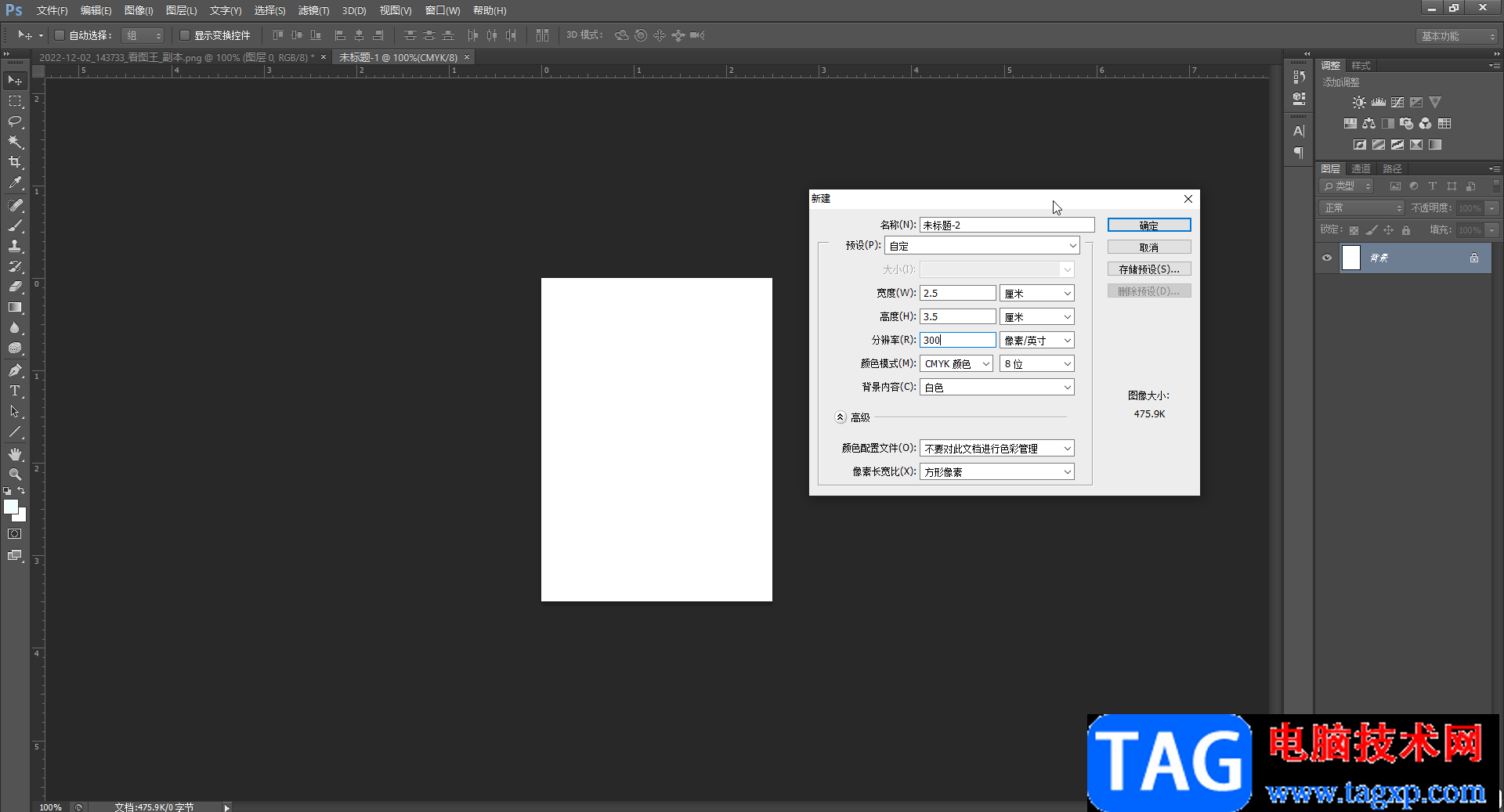This screenshot has width=1504, height=812.
Task: Select the Path Selection tool
Action: coord(15,411)
